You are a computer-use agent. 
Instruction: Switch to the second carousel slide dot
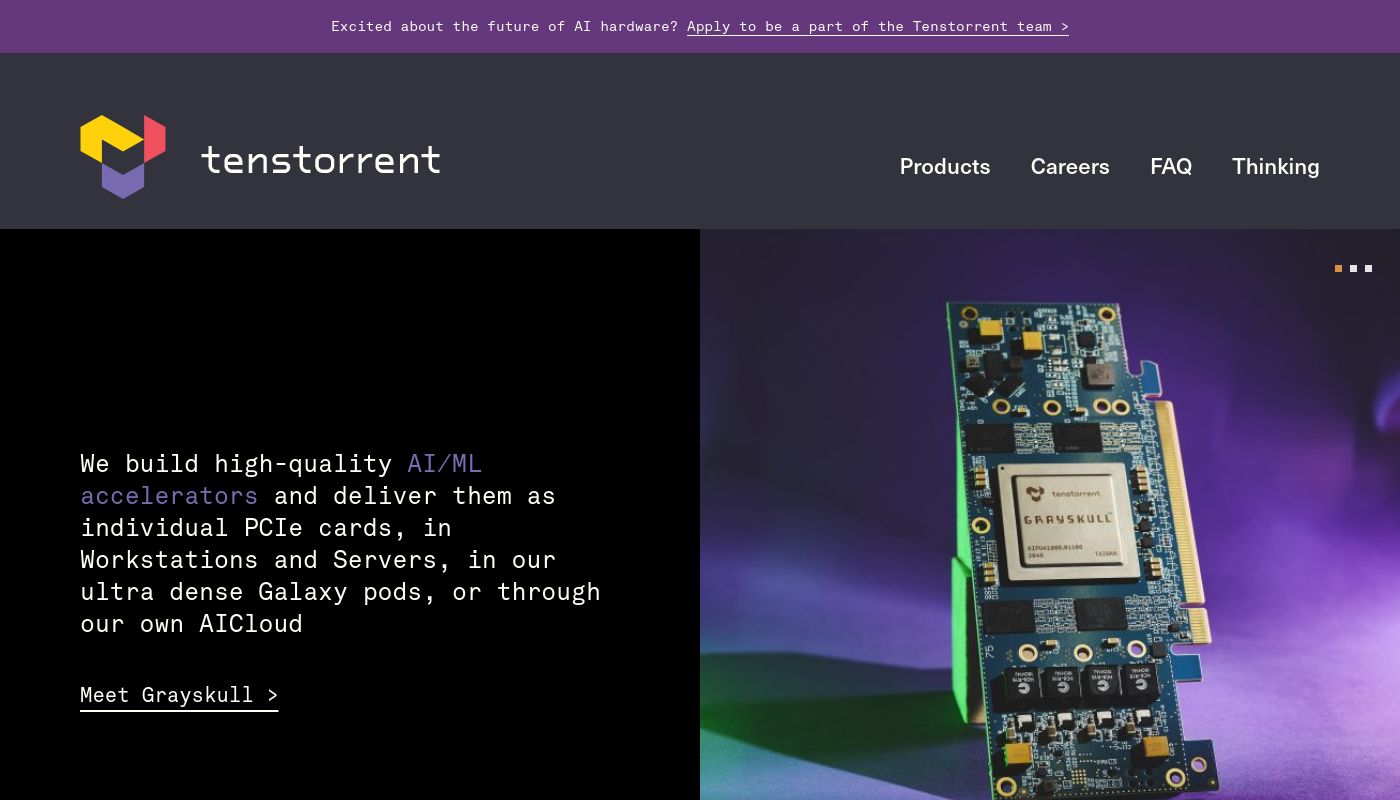(1354, 268)
